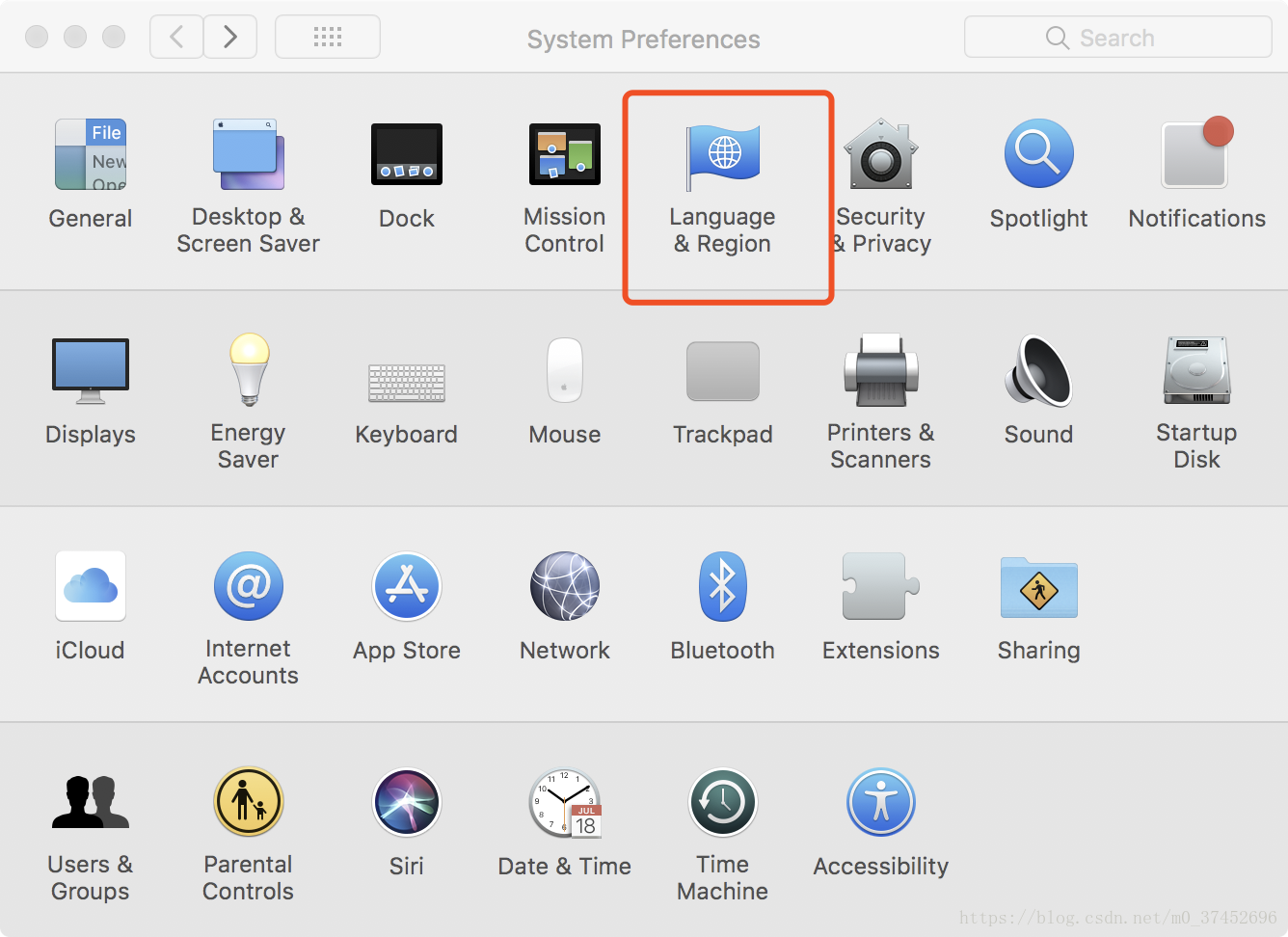Close the System Preferences window
The width and height of the screenshot is (1288, 937).
[37, 37]
